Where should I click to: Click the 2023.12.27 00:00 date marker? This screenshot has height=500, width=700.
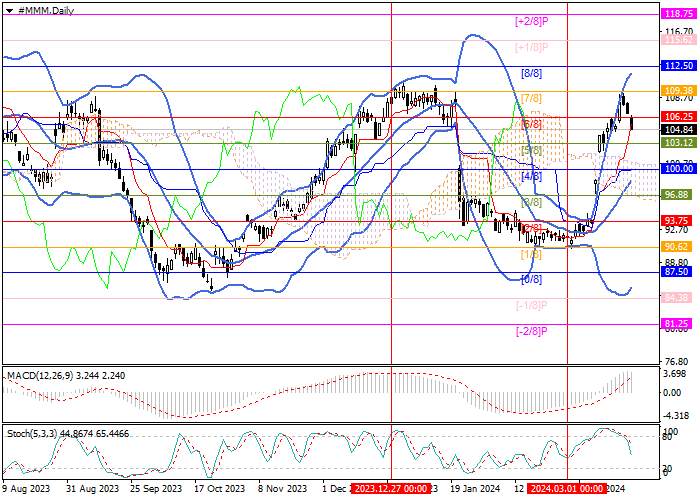coord(391,488)
